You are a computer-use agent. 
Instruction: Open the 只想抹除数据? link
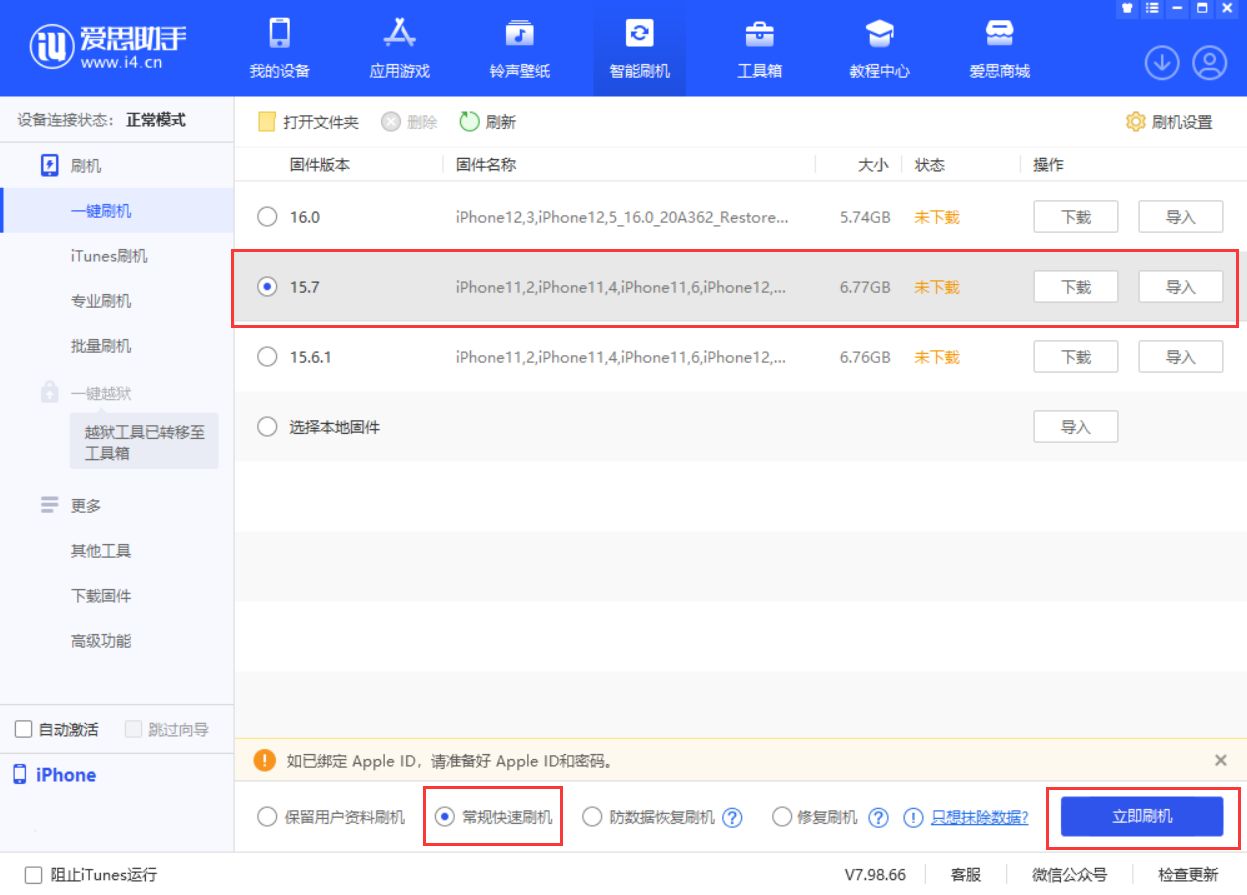click(x=978, y=816)
